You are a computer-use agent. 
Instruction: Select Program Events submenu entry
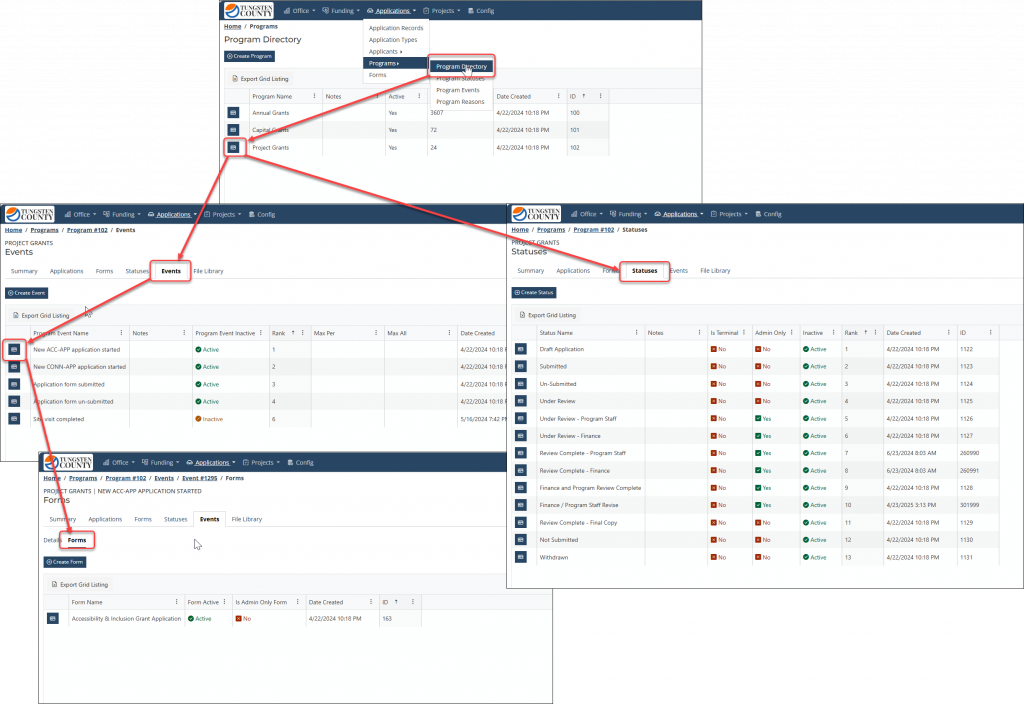458,90
